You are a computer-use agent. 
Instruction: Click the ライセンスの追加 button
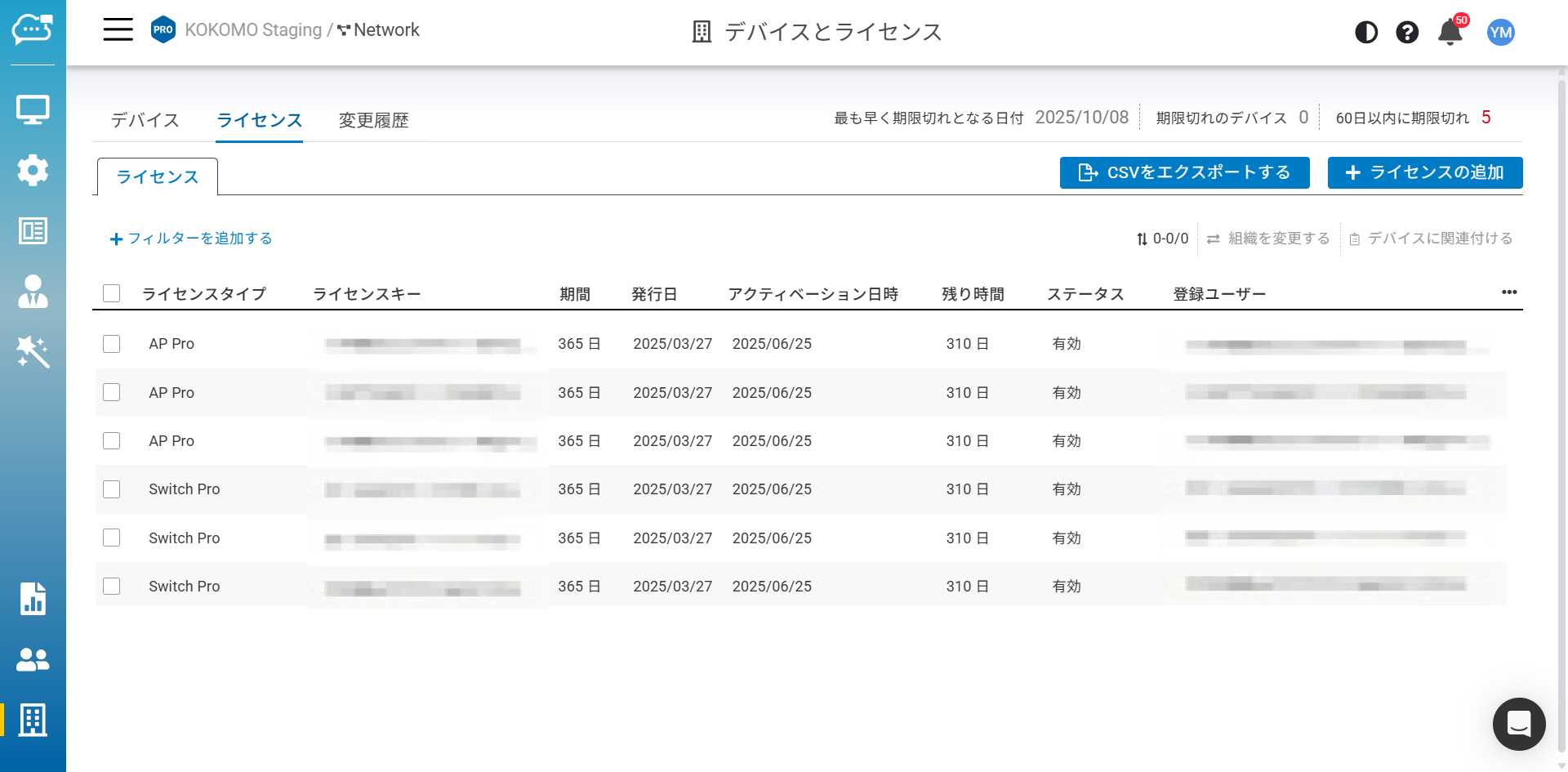tap(1424, 172)
